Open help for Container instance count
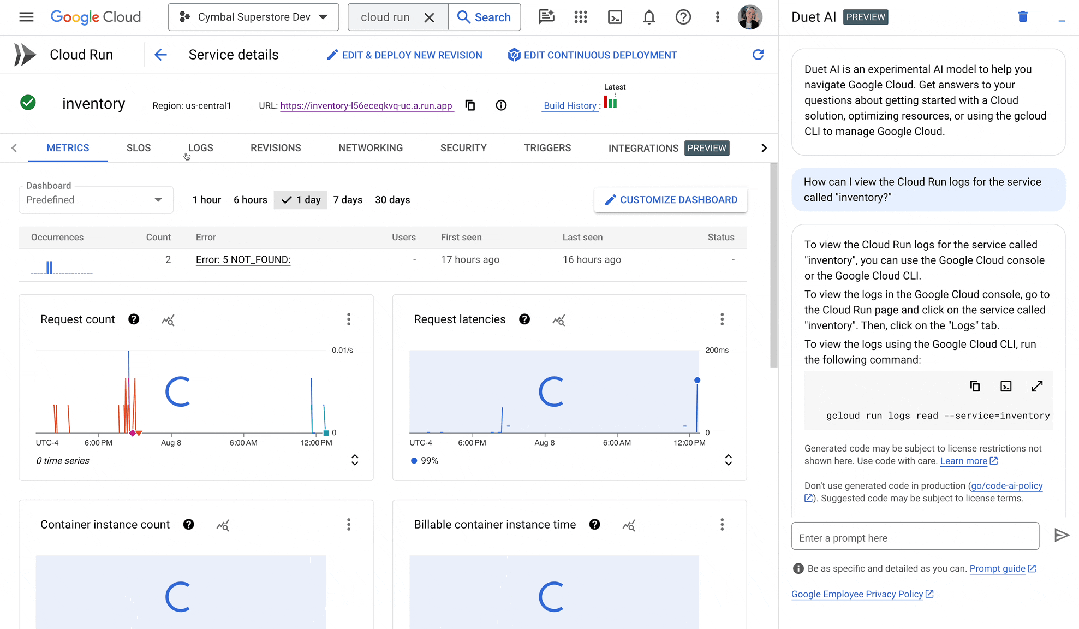Image resolution: width=1079 pixels, height=629 pixels. tap(188, 524)
